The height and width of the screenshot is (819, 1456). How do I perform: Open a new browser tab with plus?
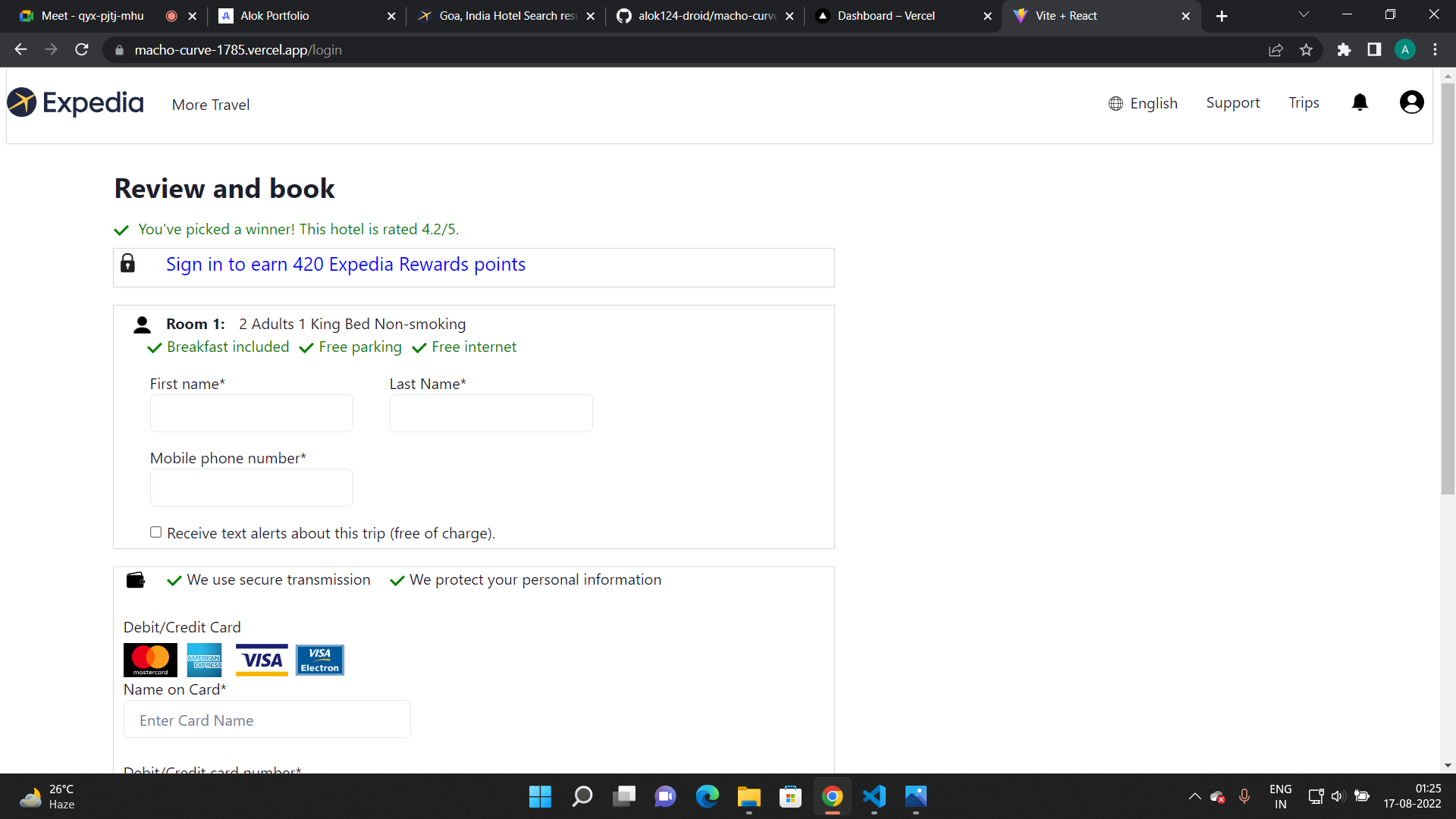click(x=1222, y=16)
